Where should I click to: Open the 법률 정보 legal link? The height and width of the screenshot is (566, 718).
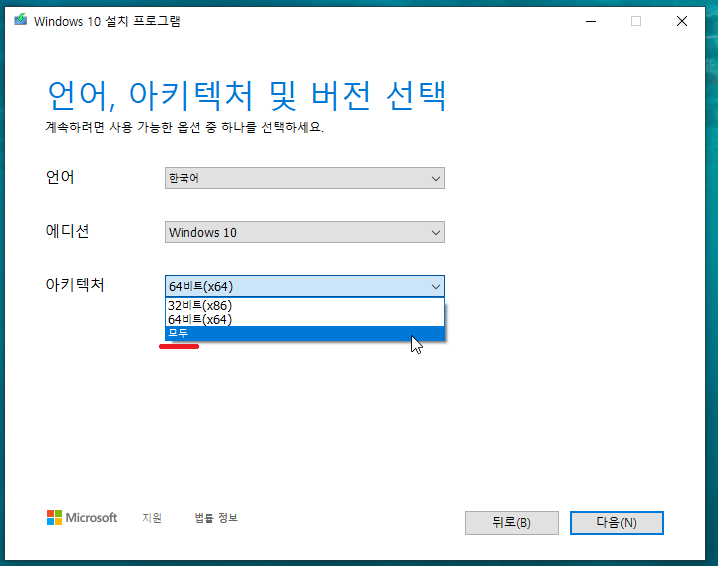(x=216, y=518)
